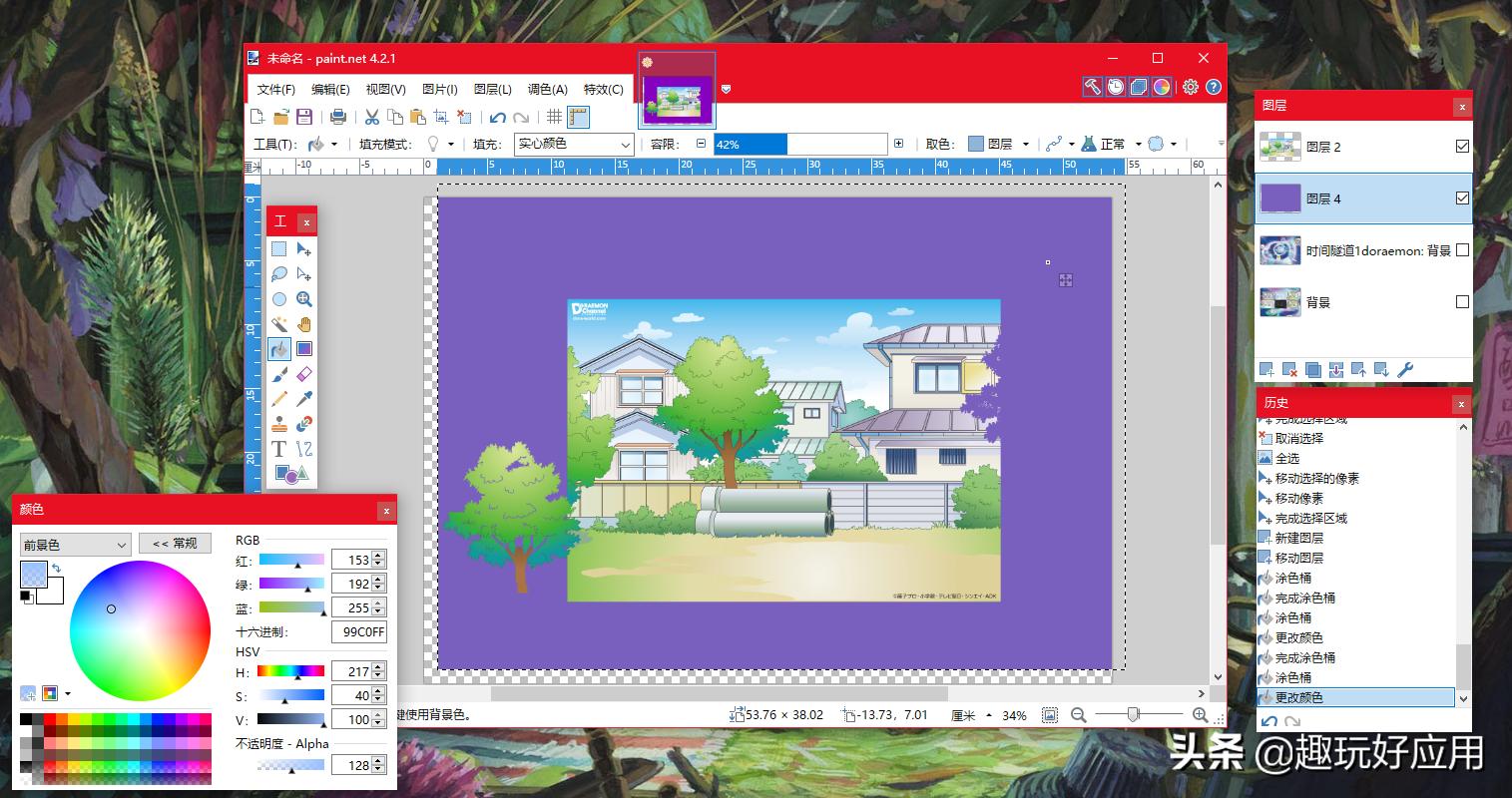Viewport: 1512px width, 798px height.
Task: Switch to the Paintbrush tool
Action: [x=281, y=373]
